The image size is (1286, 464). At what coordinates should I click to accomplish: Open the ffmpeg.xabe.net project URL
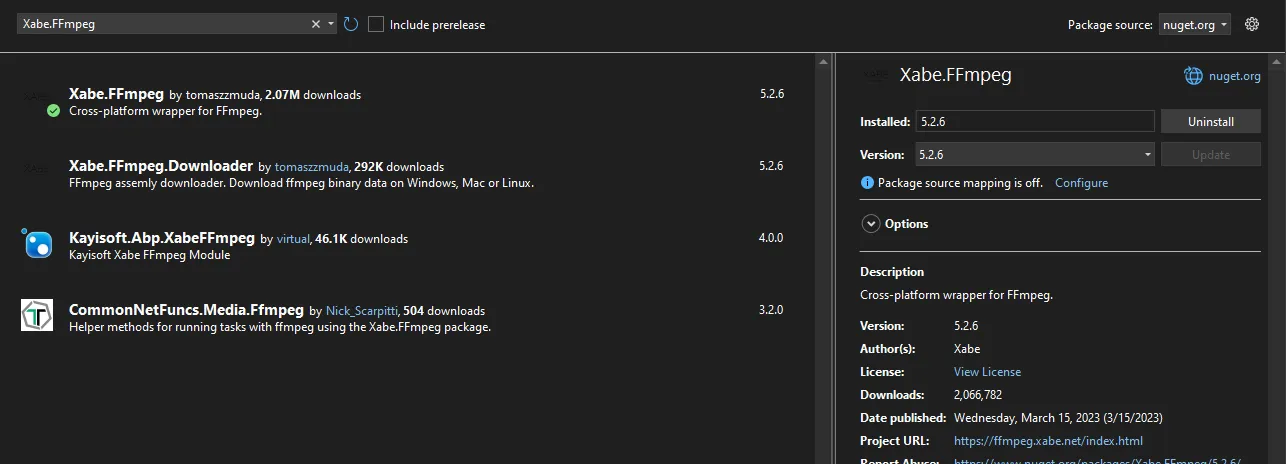click(x=1048, y=440)
